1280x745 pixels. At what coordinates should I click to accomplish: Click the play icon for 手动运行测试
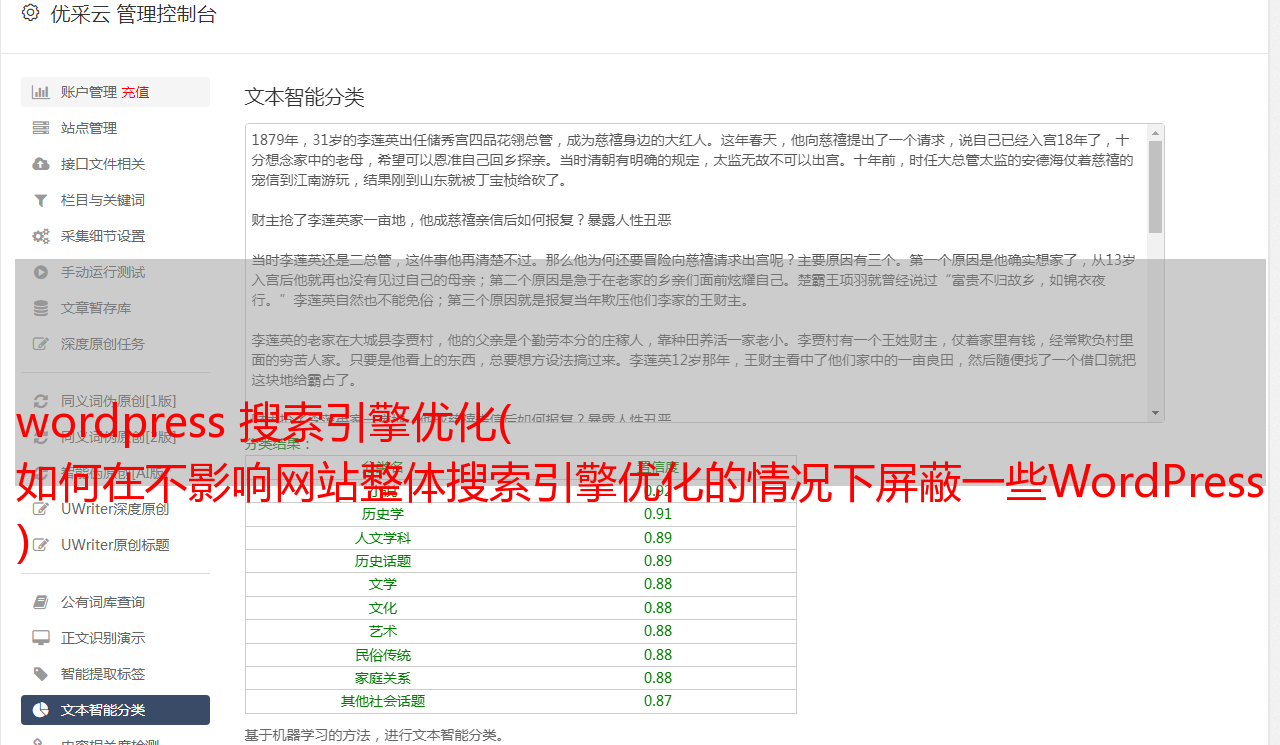41,272
